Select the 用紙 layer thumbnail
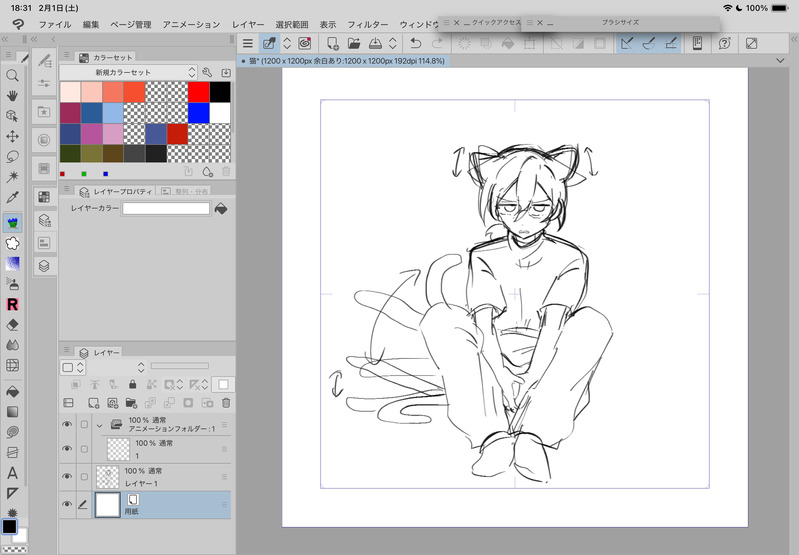This screenshot has height=555, width=799. pyautogui.click(x=108, y=505)
